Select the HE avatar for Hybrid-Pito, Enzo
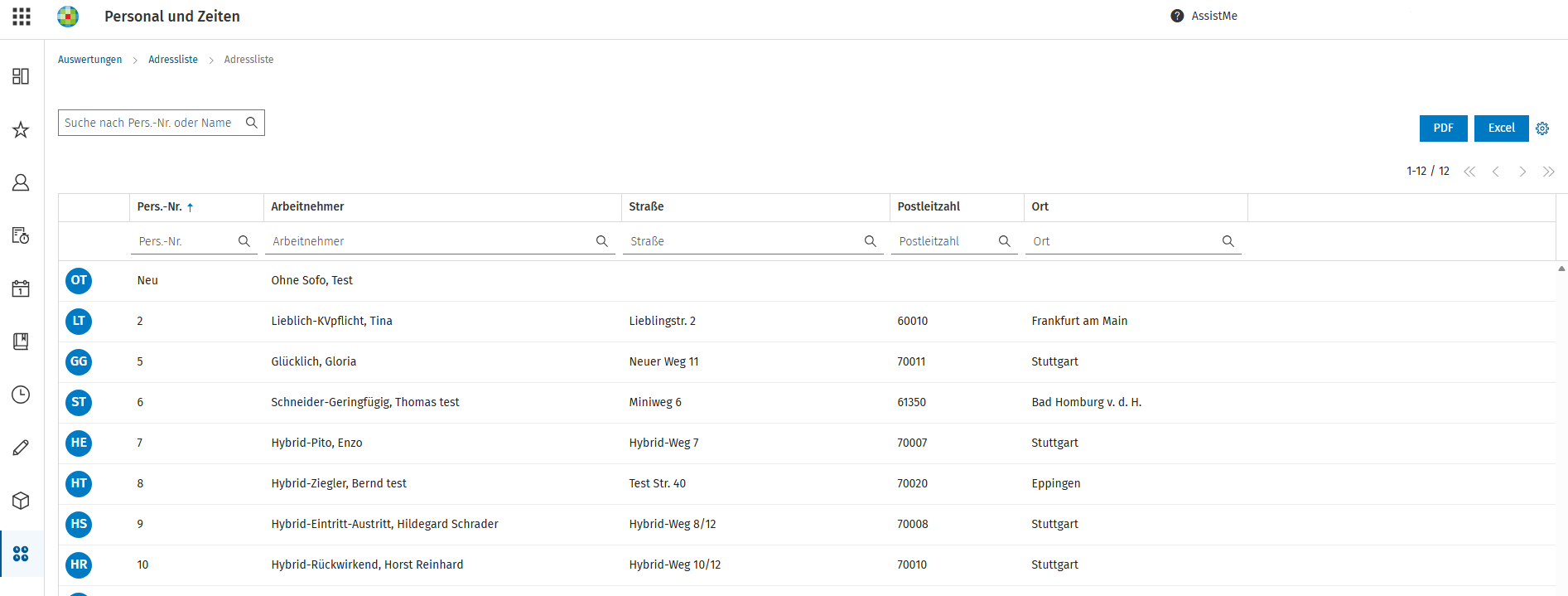Image resolution: width=1568 pixels, height=596 pixels. 79,443
